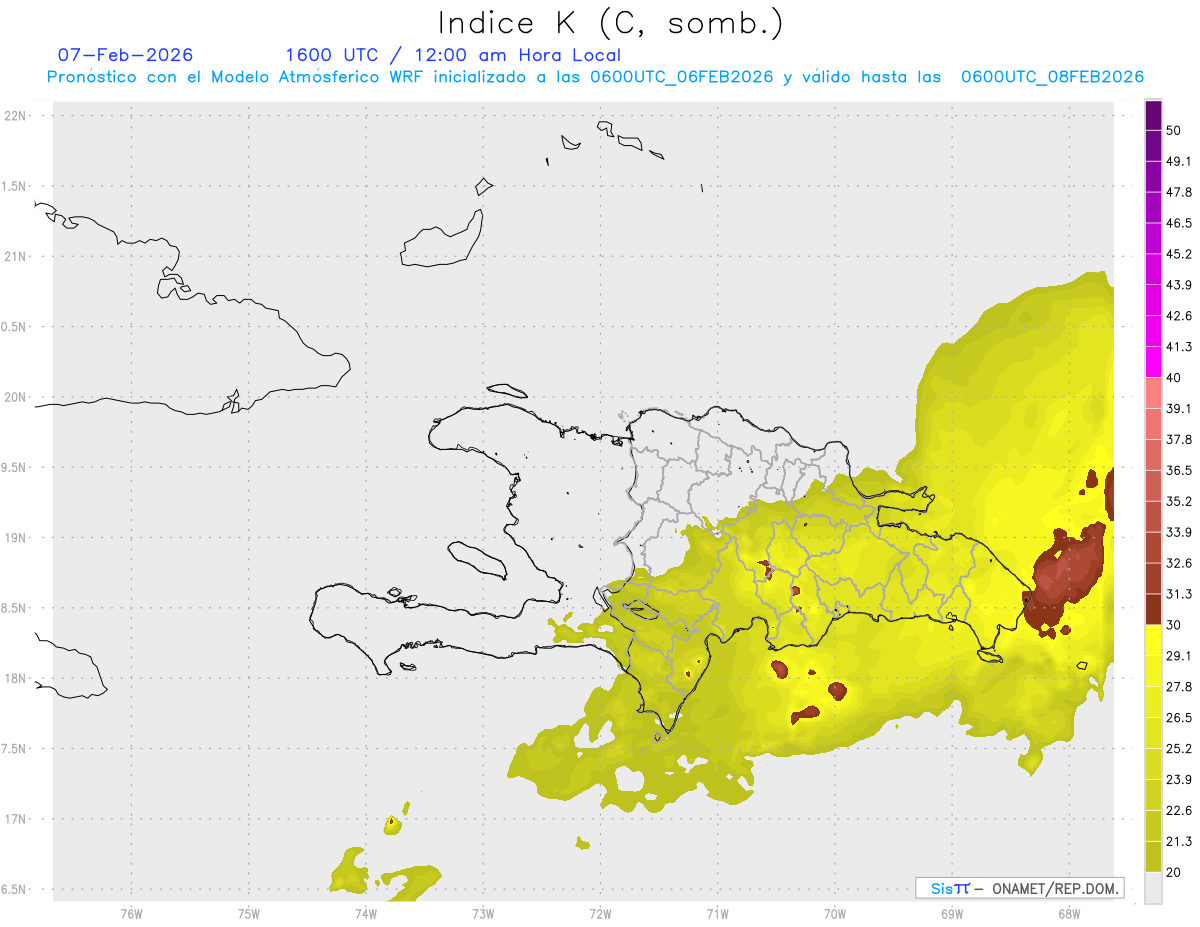Click the '21N' latitude label

tap(15, 256)
